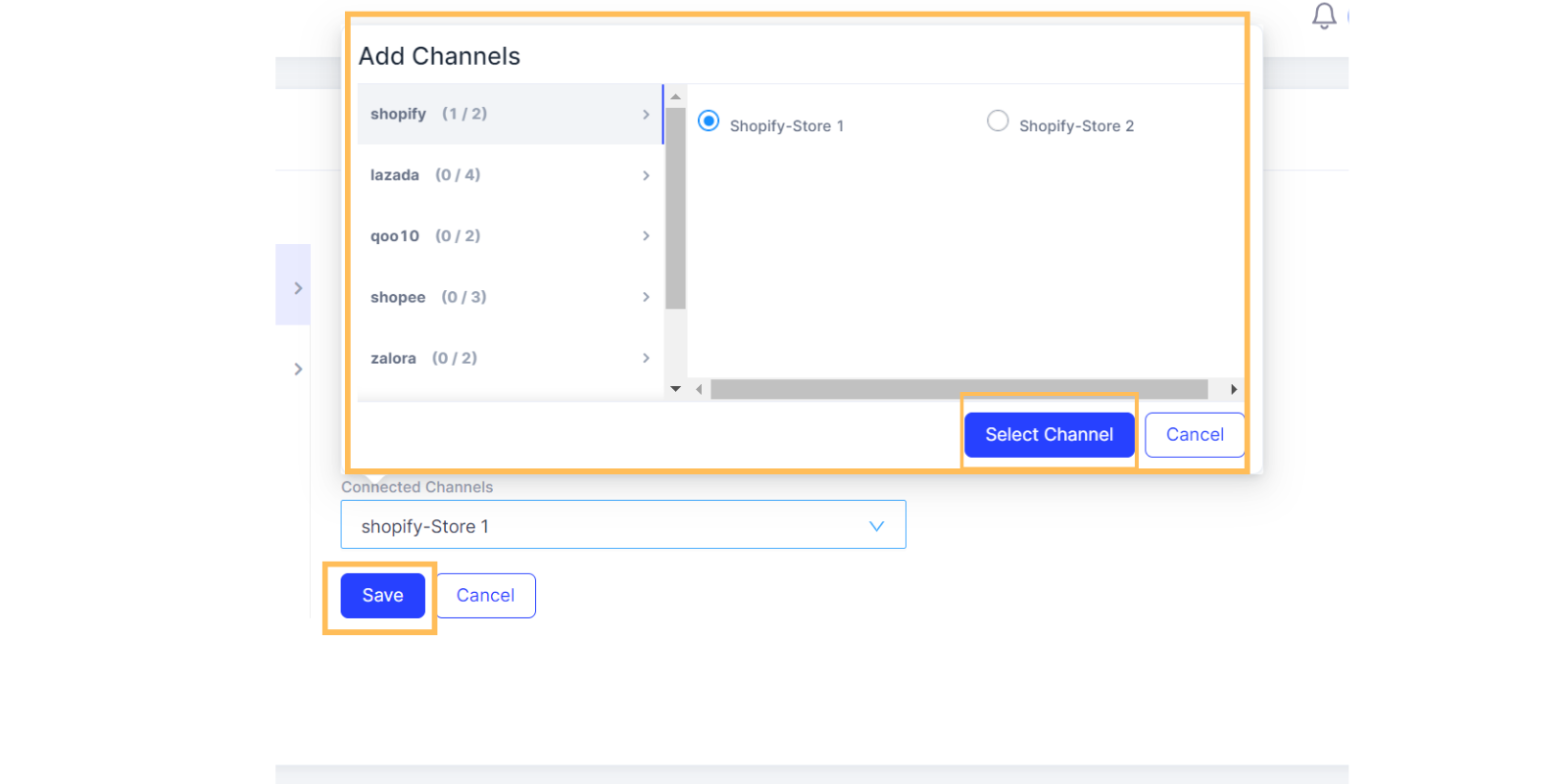The width and height of the screenshot is (1568, 784).
Task: Click the channel list vertical scrollbar thumb
Action: tap(675, 208)
